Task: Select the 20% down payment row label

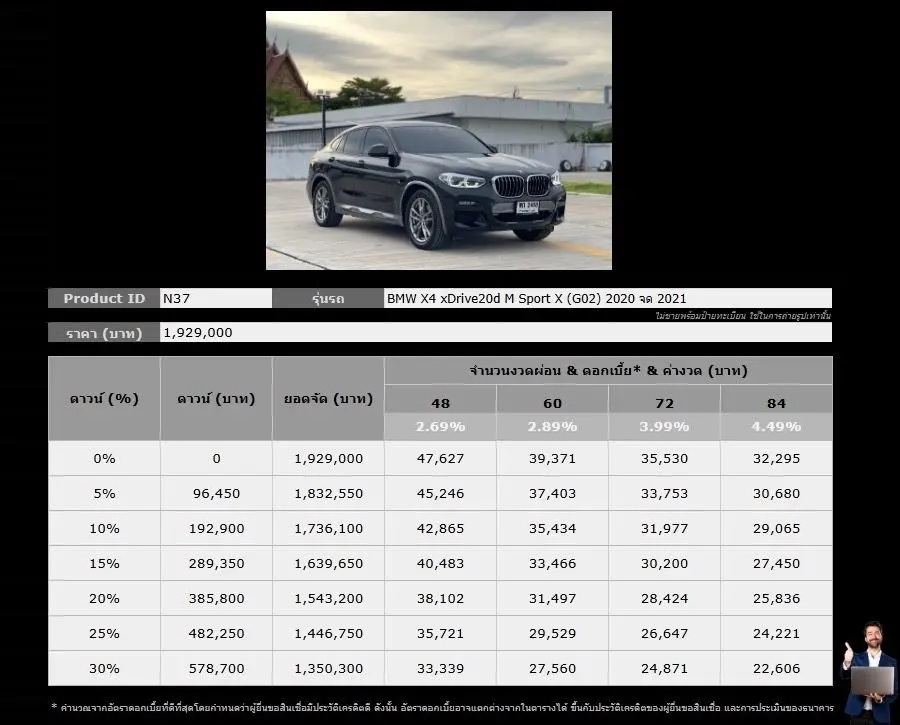Action: click(104, 598)
